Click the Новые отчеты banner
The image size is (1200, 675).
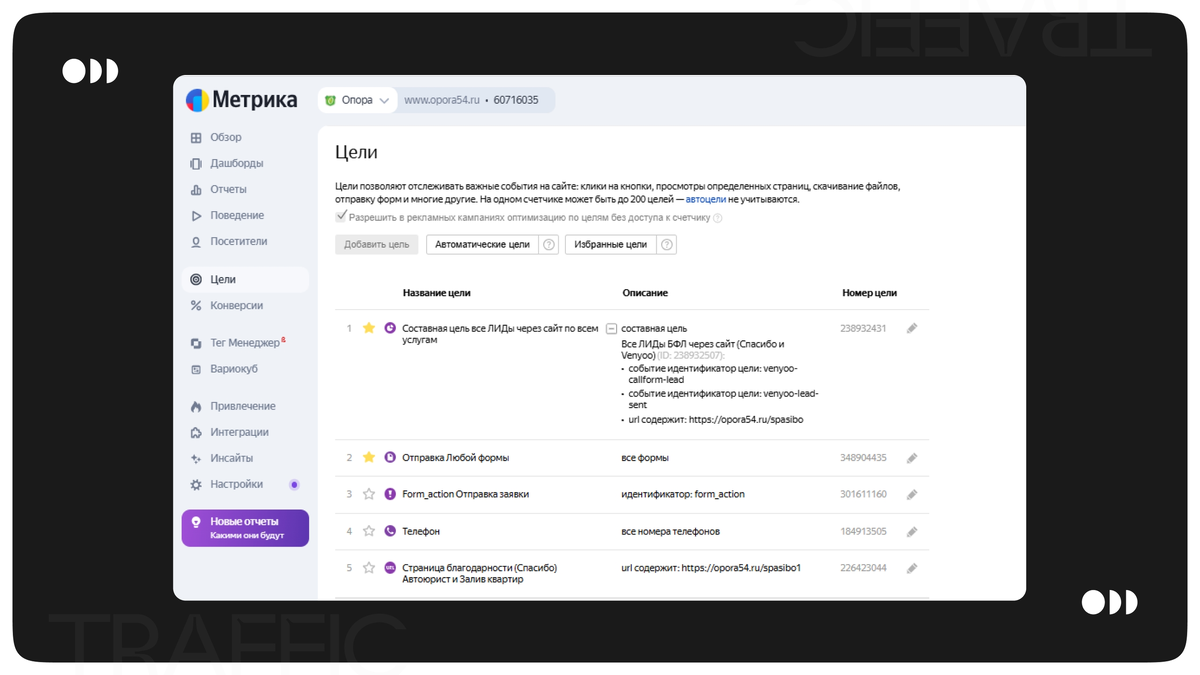[x=245, y=528]
